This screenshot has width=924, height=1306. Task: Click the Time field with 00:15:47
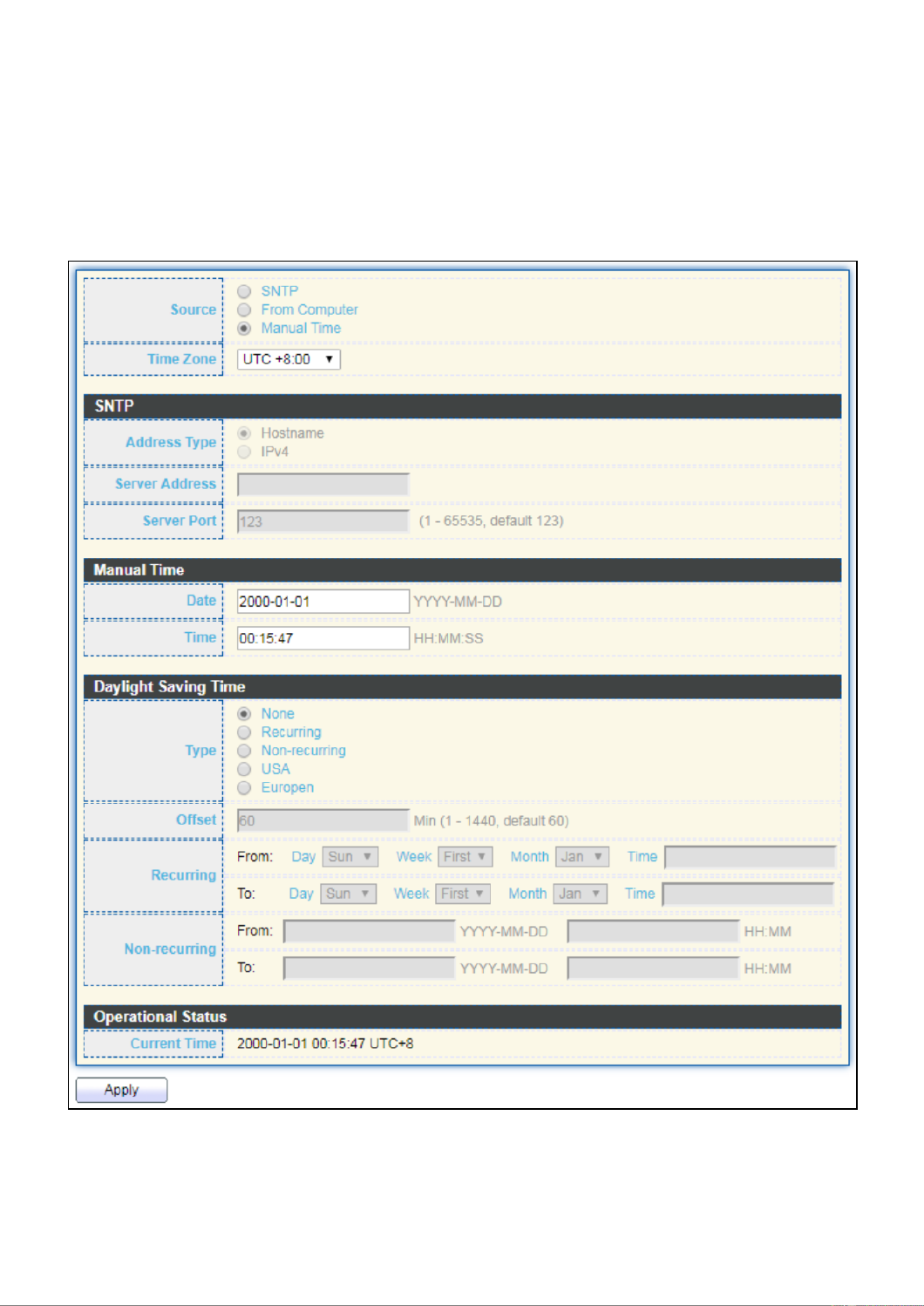(323, 638)
